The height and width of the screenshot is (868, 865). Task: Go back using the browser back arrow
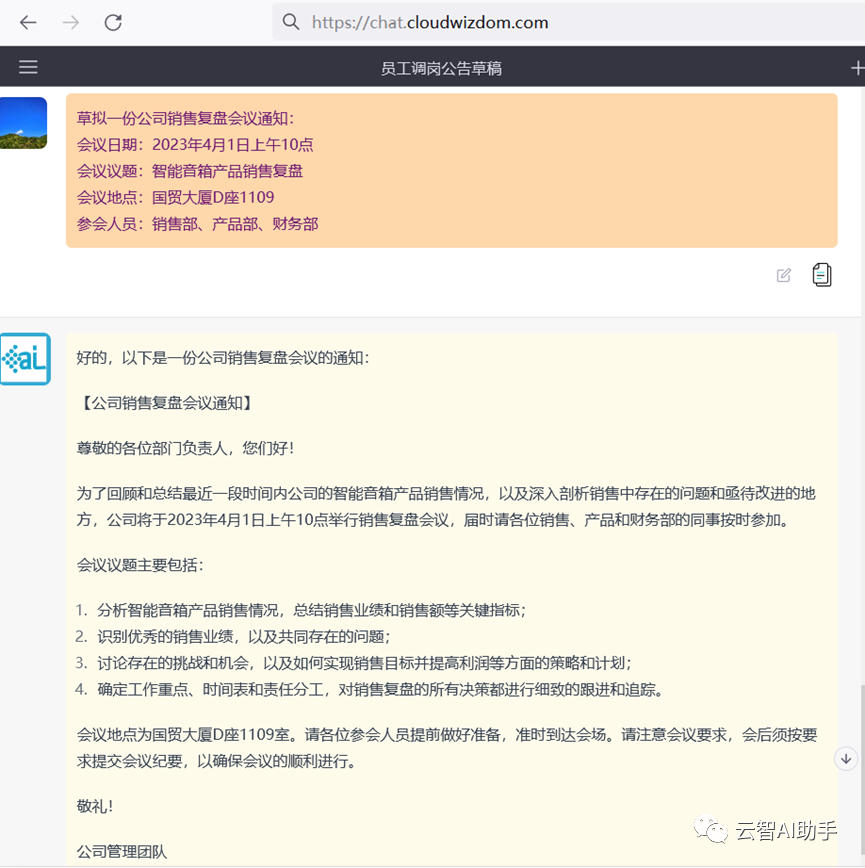pyautogui.click(x=28, y=23)
